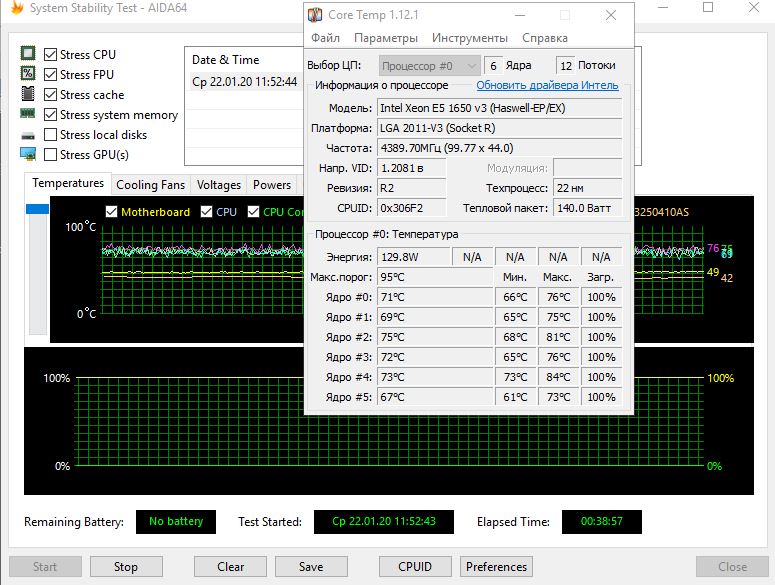Click the Ядро #1 load value 100%
775x585 pixels.
point(601,317)
